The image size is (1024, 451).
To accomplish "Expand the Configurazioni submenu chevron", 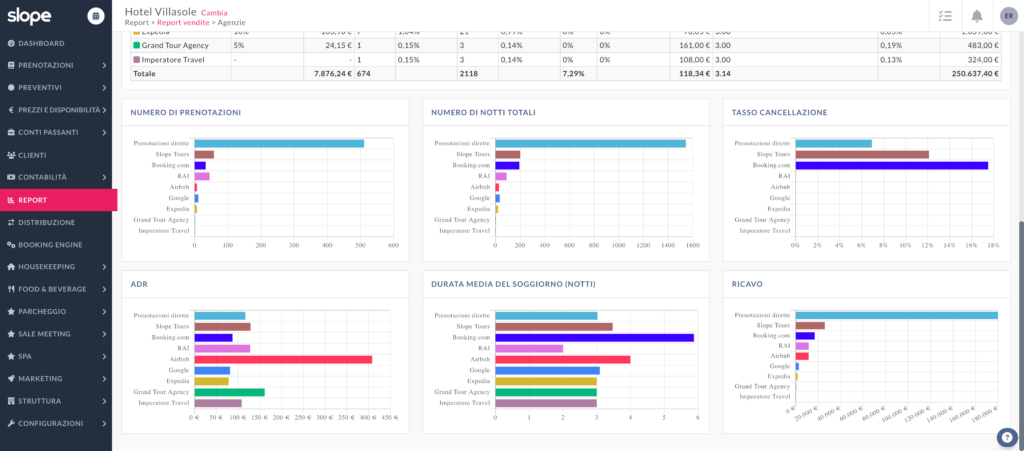I will [104, 423].
